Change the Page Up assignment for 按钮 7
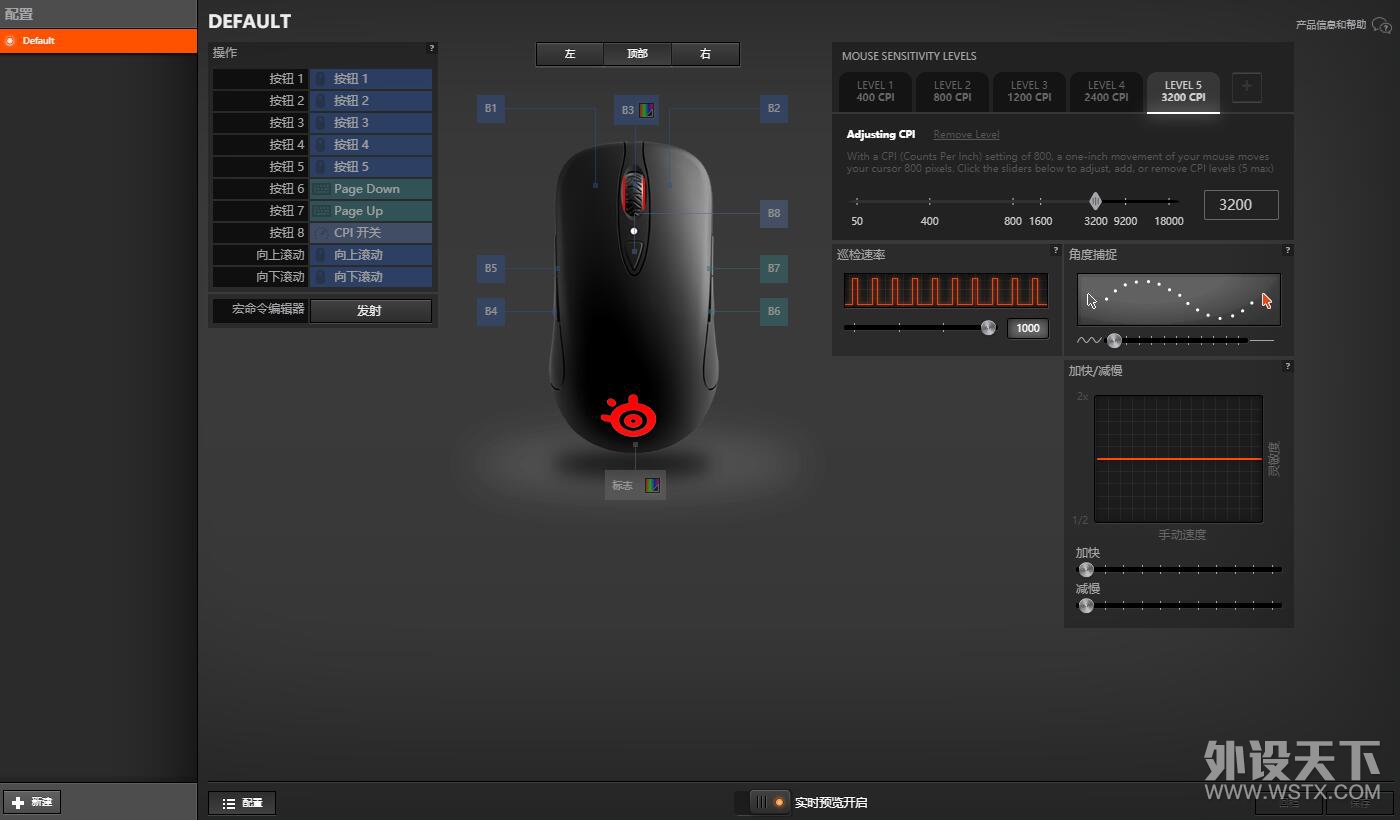1400x820 pixels. tap(371, 211)
